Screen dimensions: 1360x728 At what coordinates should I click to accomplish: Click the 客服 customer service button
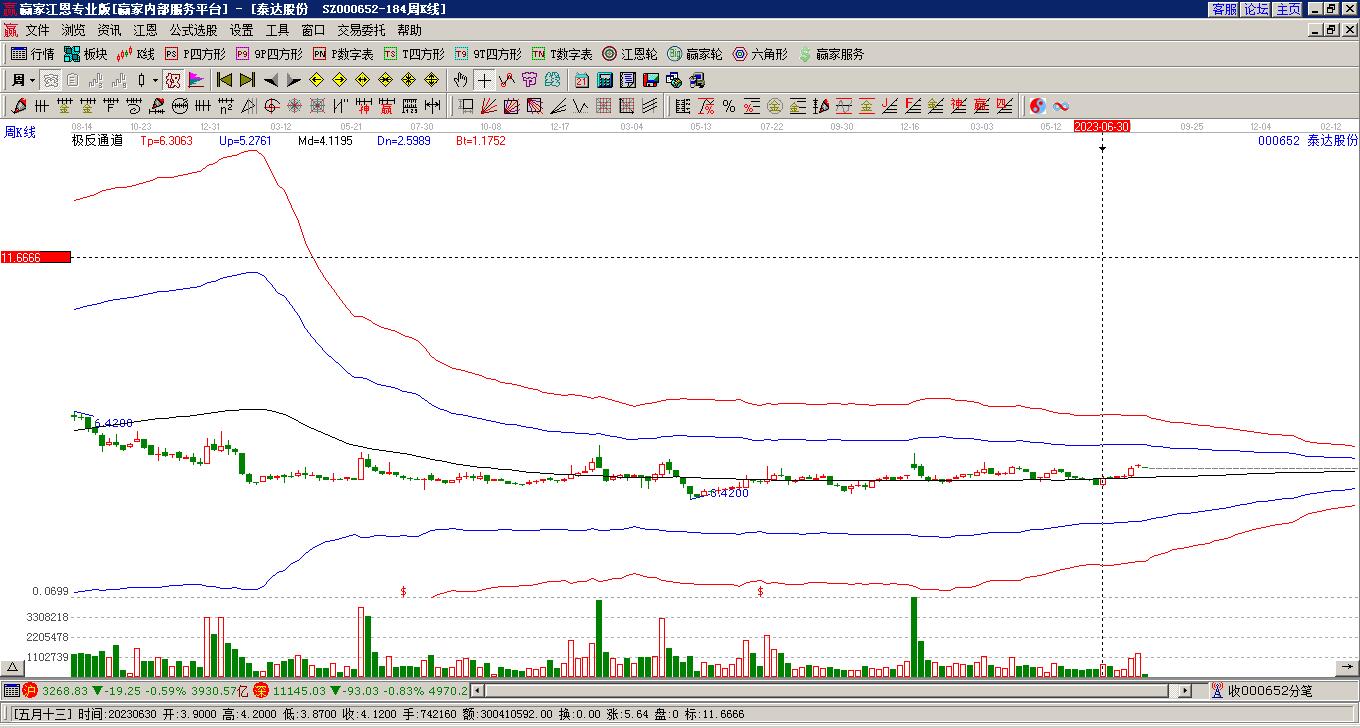(1224, 9)
